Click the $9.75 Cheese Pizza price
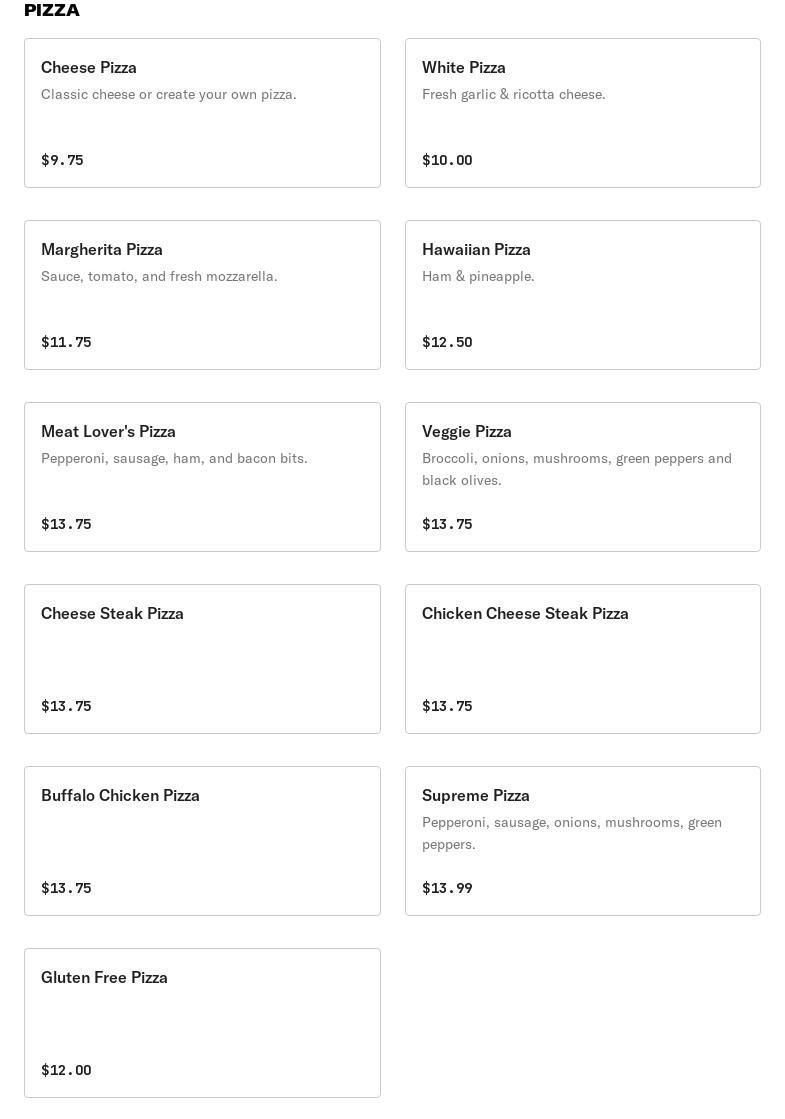This screenshot has width=785, height=1119. pyautogui.click(x=62, y=160)
